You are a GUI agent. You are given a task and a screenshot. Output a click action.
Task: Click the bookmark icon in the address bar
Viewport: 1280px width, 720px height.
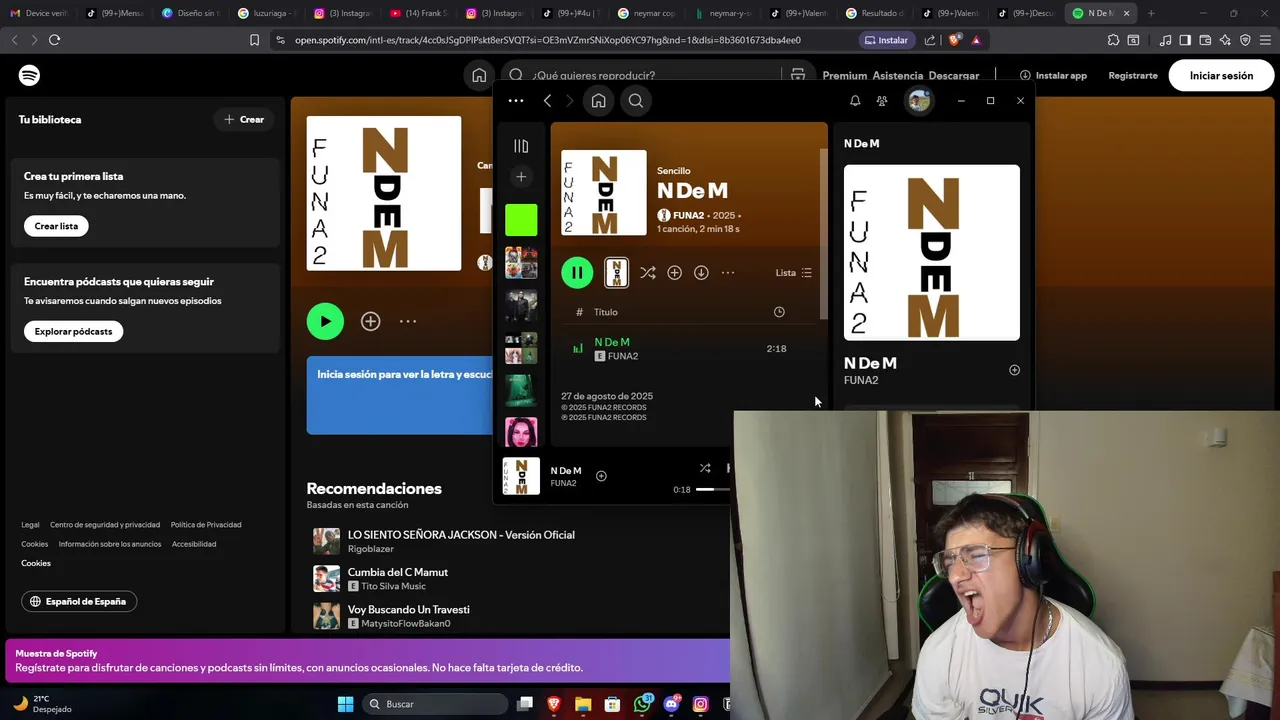click(254, 40)
